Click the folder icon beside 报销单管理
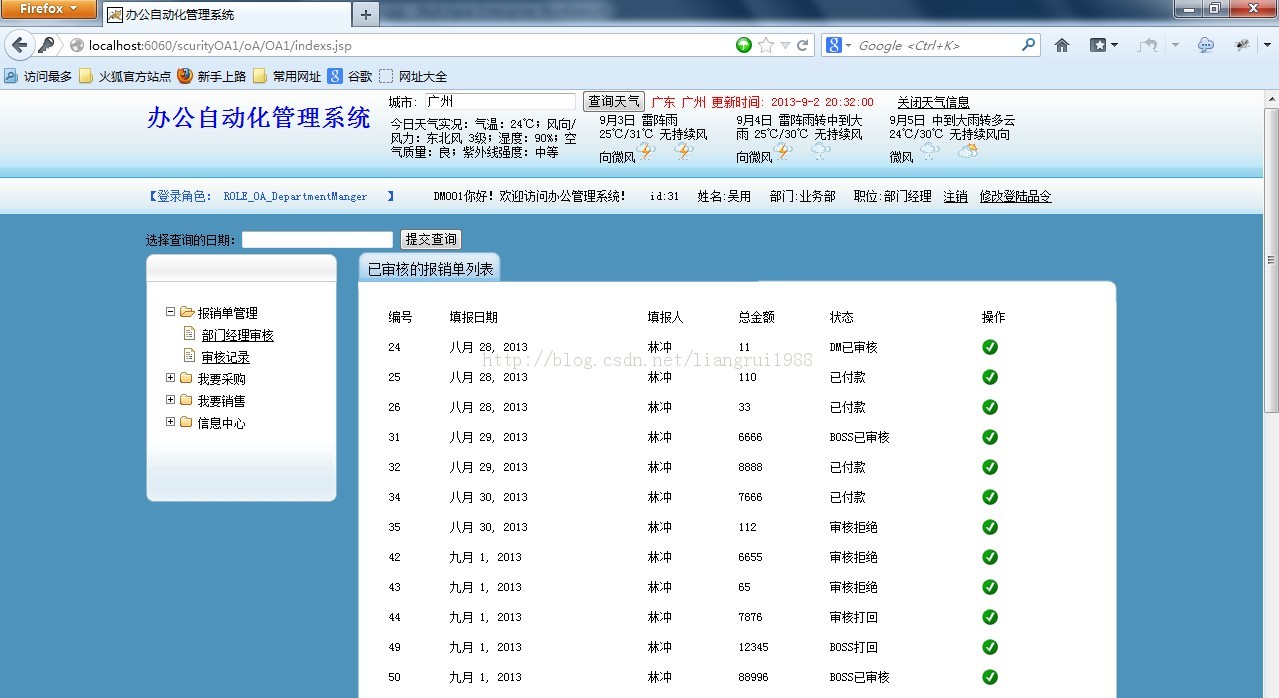The width and height of the screenshot is (1279, 698). (186, 311)
